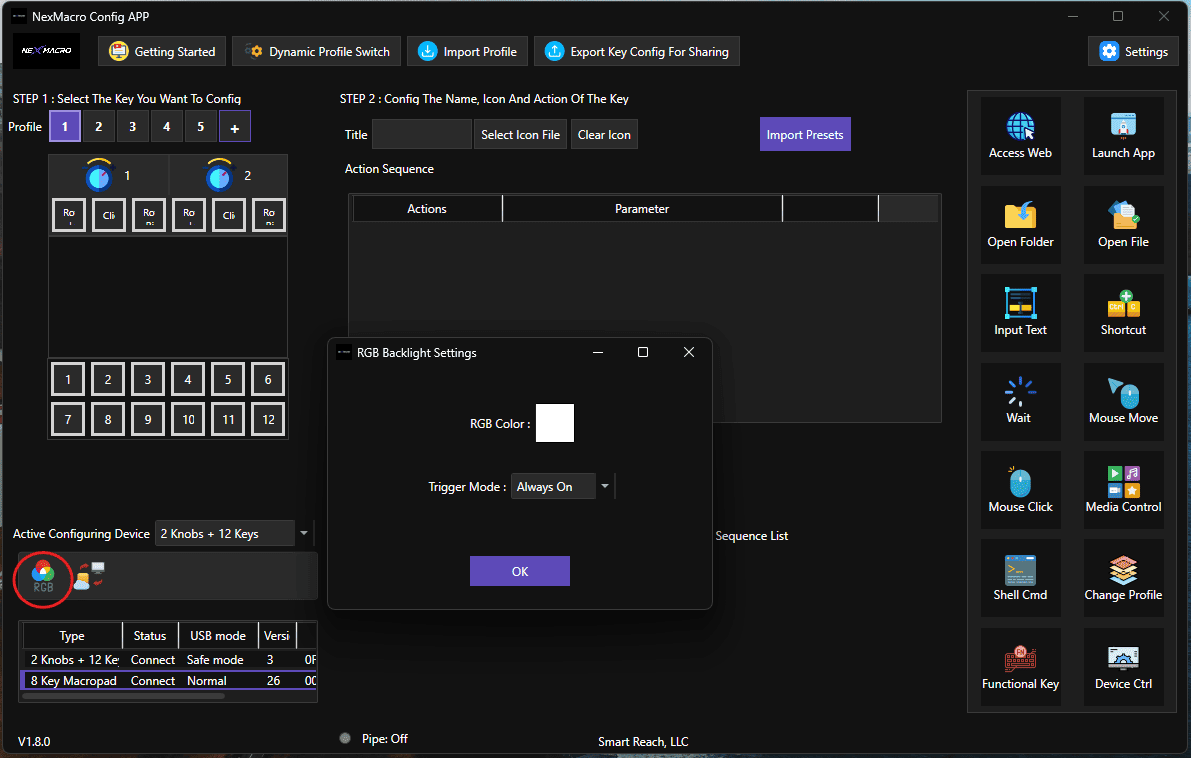This screenshot has width=1191, height=758.
Task: Select knob 1 Cli button
Action: click(x=109, y=215)
